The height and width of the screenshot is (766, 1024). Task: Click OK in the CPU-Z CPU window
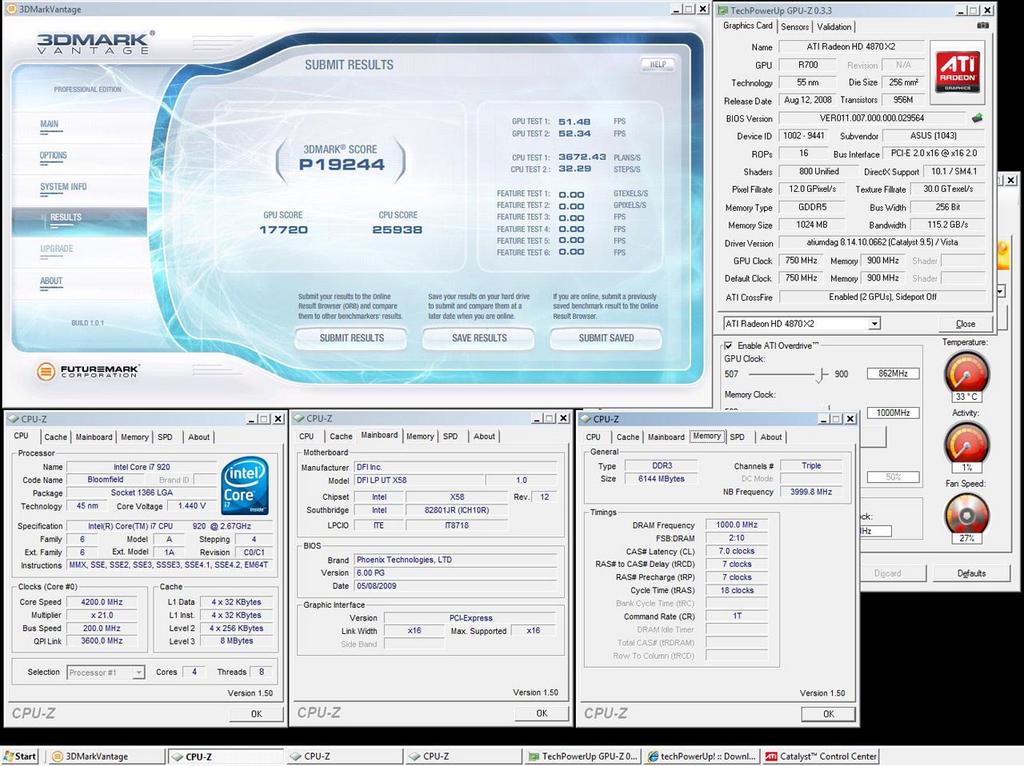coord(257,714)
